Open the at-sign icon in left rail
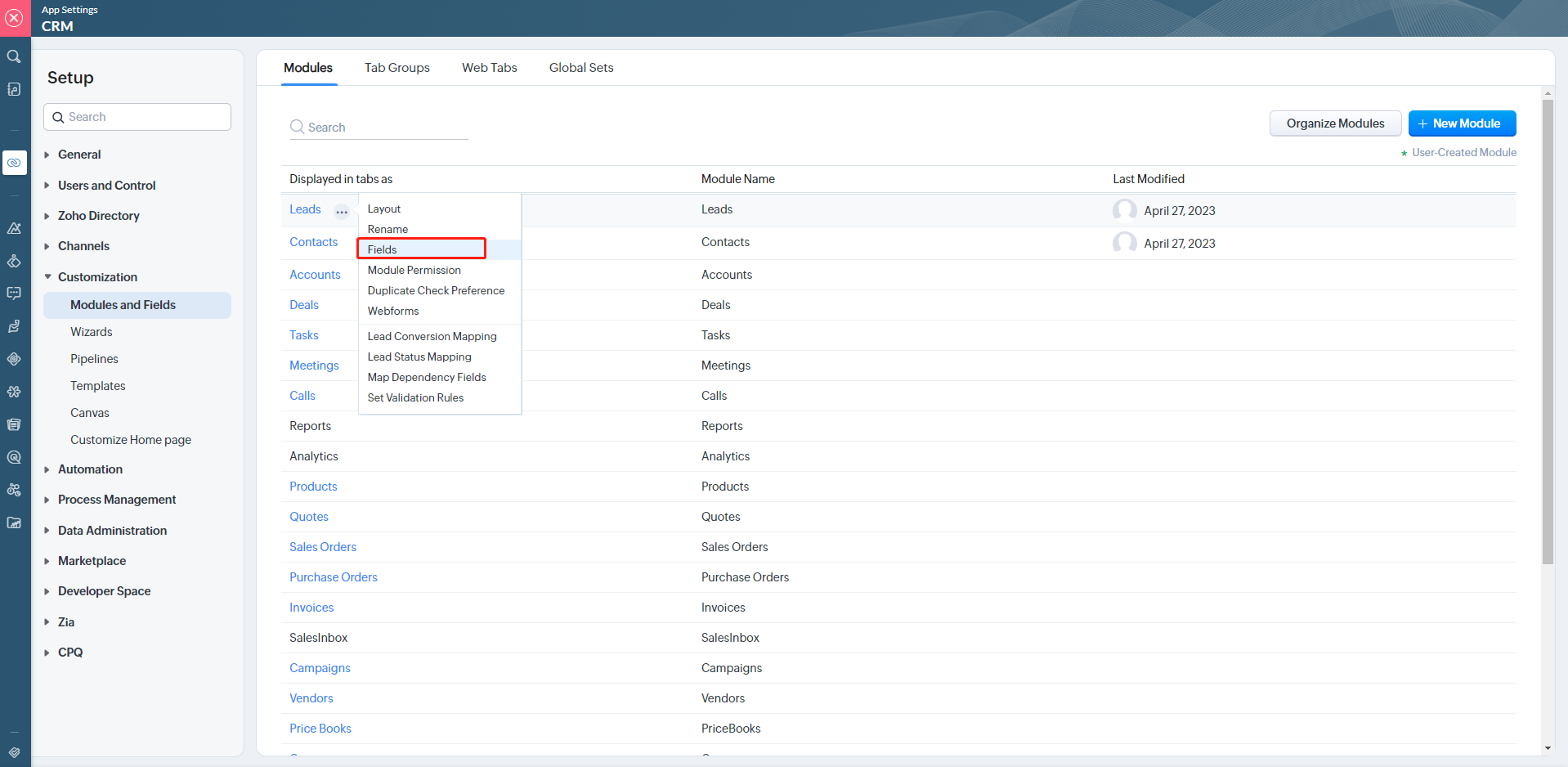 pos(14,457)
